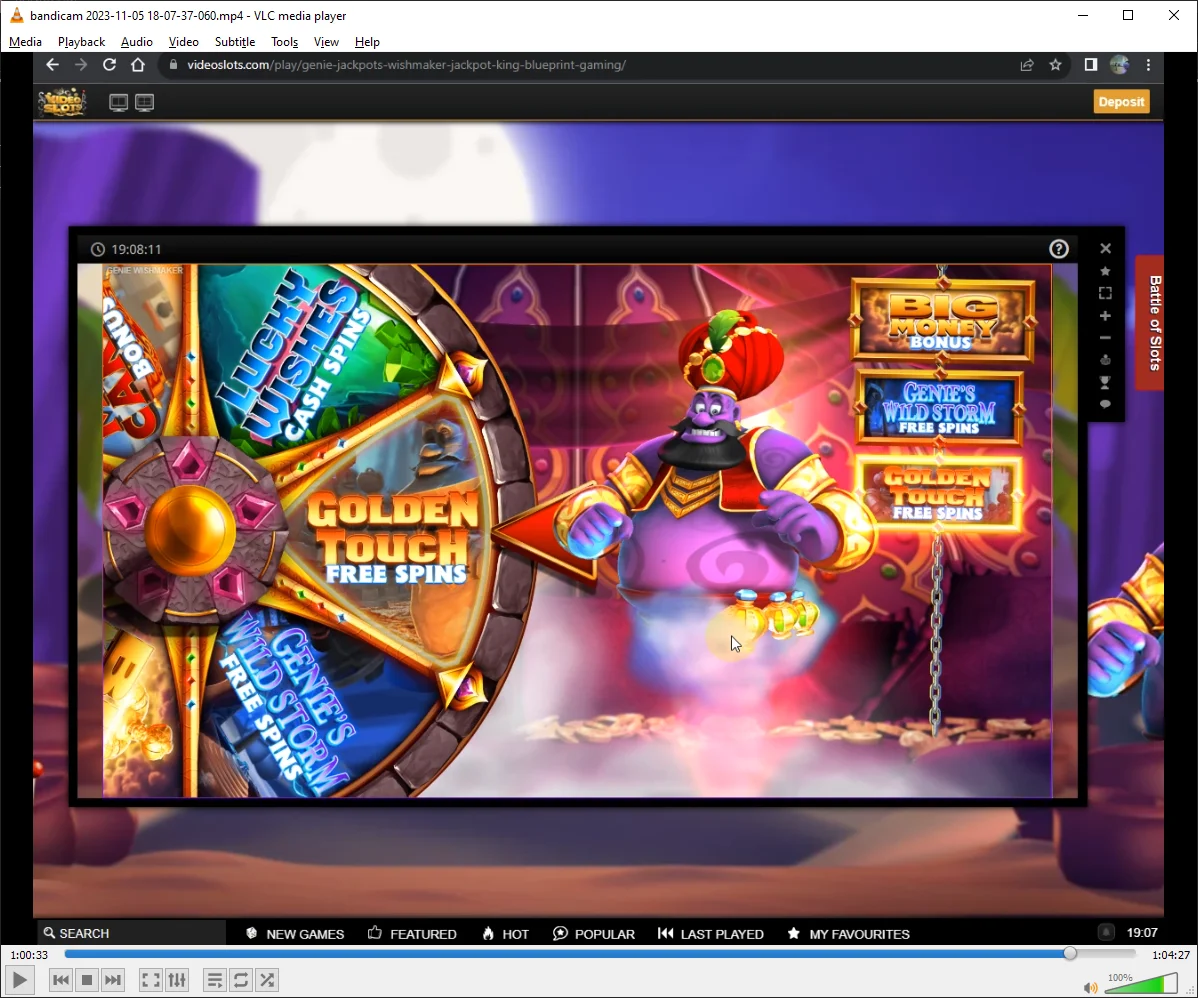
Task: Go to the browser home page
Action: 138,65
